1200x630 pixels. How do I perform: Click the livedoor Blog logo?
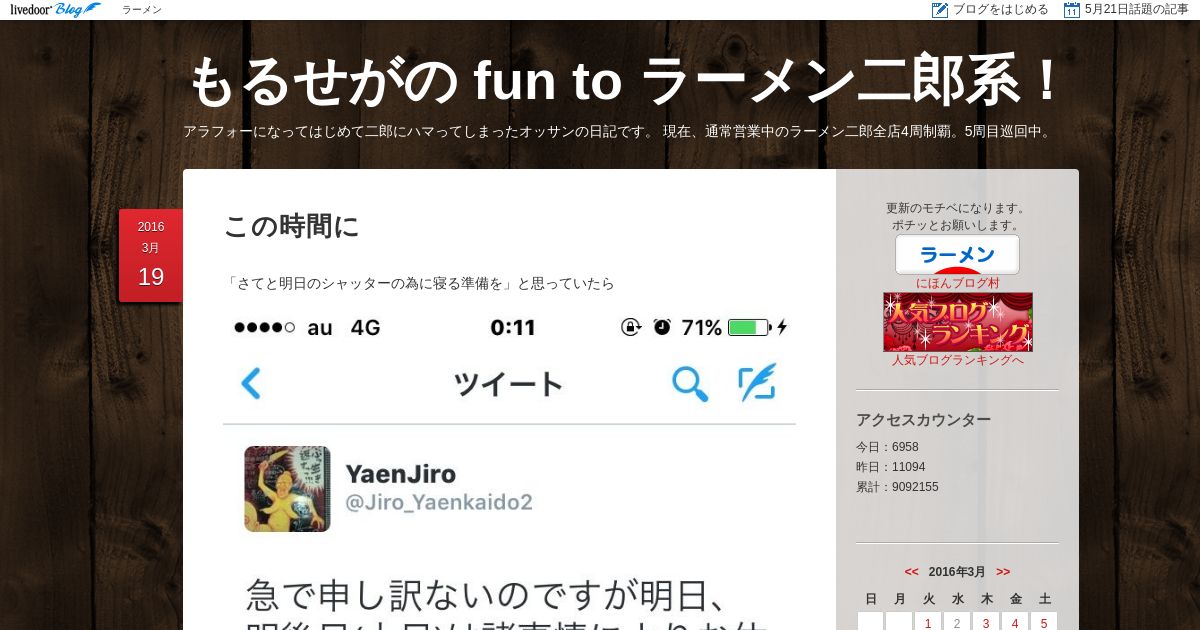point(55,10)
